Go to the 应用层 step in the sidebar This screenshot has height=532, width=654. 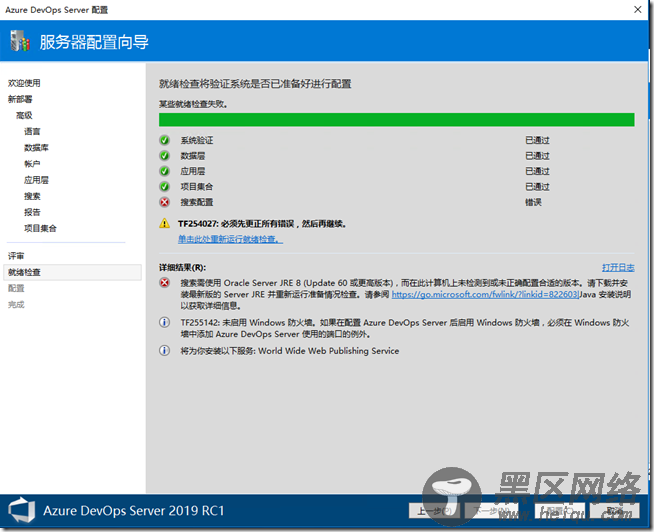[x=36, y=180]
